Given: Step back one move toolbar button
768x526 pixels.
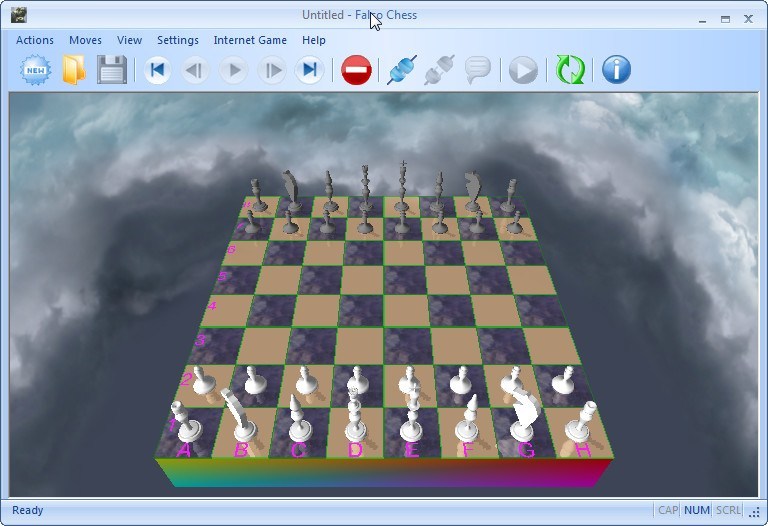Looking at the screenshot, I should [195, 70].
